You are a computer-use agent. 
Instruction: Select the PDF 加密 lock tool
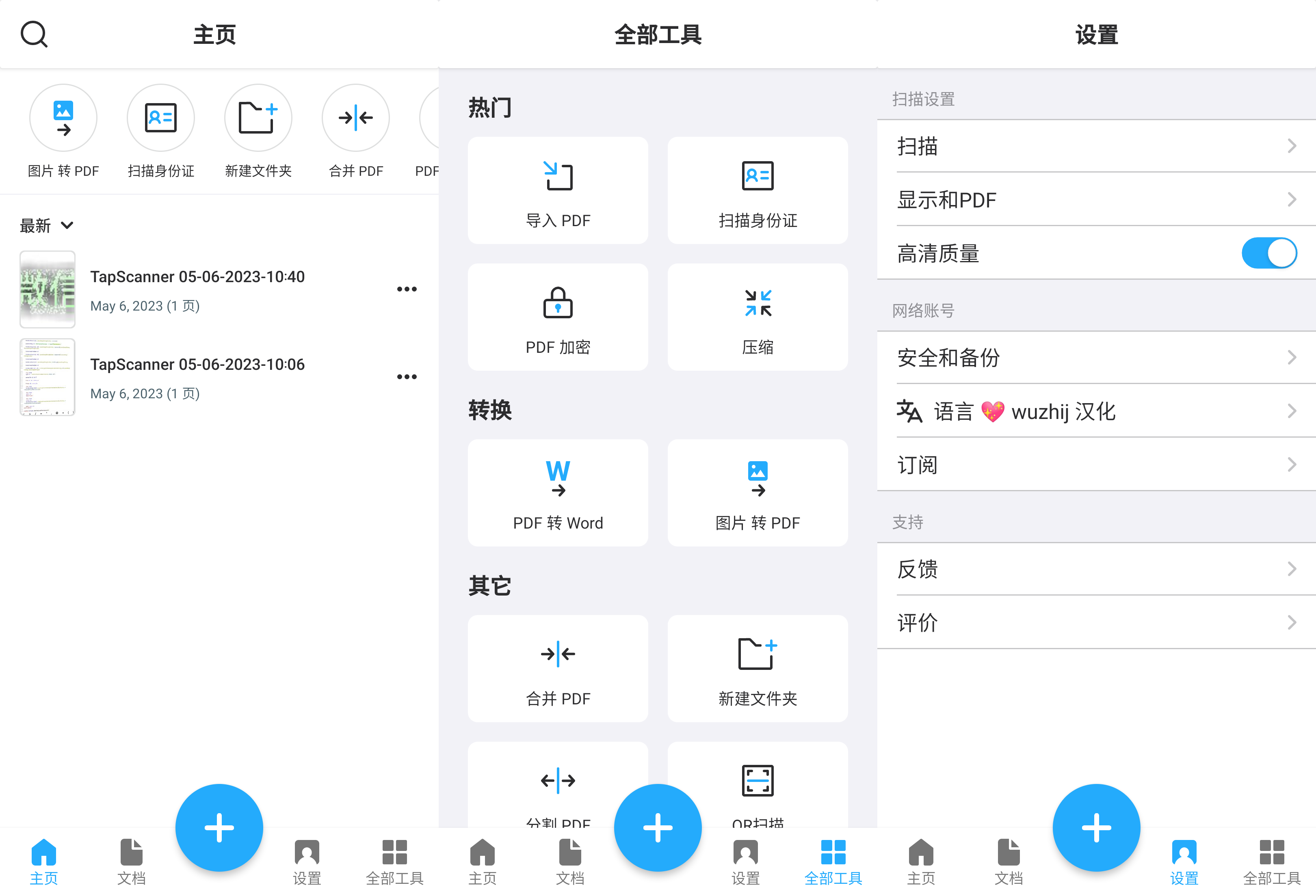click(557, 317)
